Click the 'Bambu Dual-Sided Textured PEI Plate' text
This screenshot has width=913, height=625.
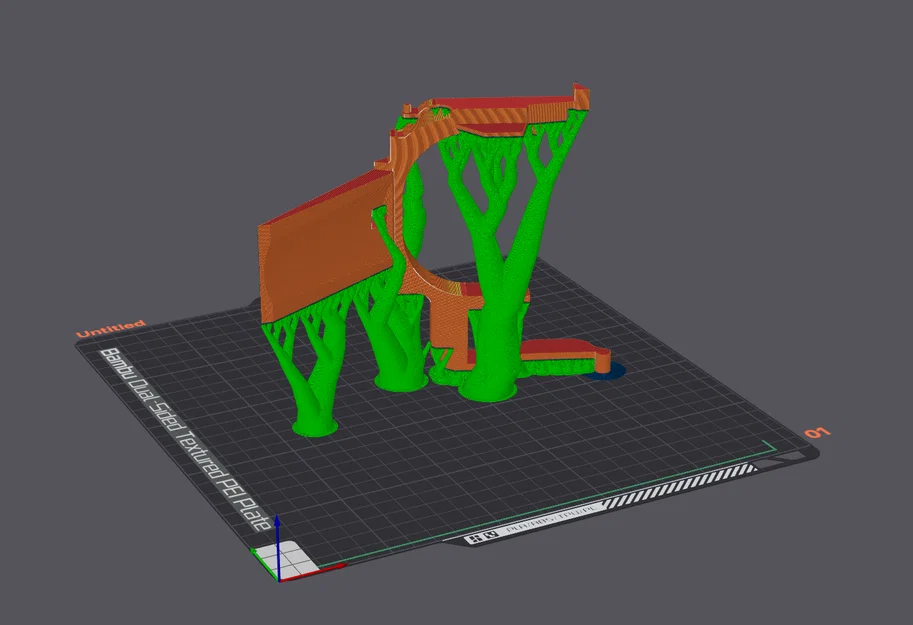(x=185, y=439)
